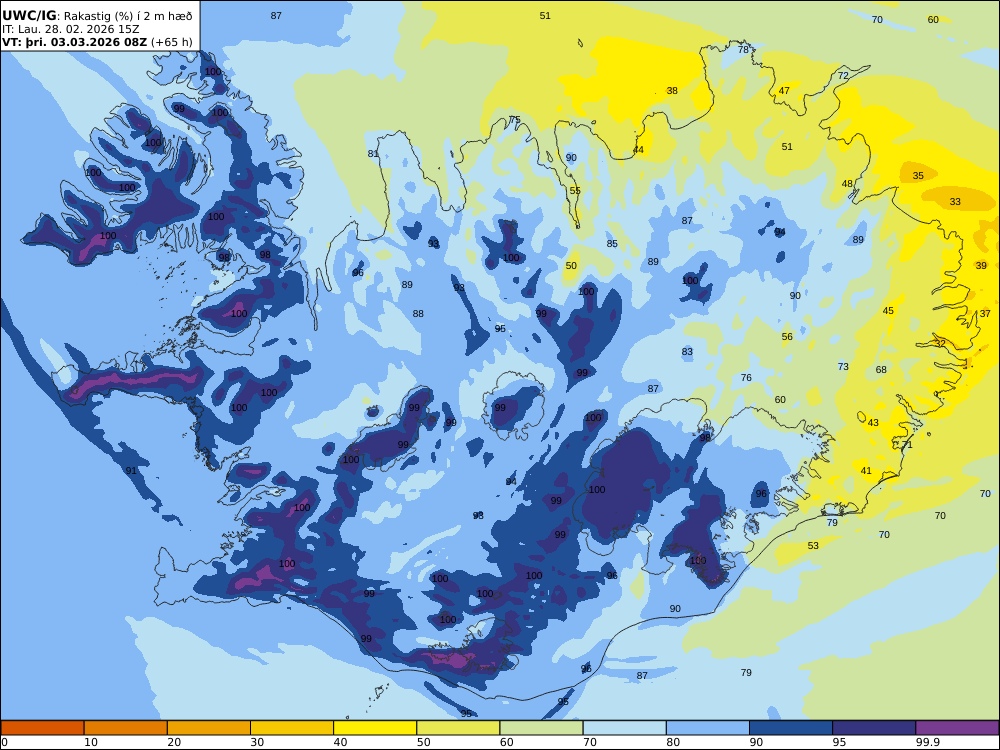Click the UWC/IG title text
This screenshot has width=1000, height=750.
pos(29,16)
